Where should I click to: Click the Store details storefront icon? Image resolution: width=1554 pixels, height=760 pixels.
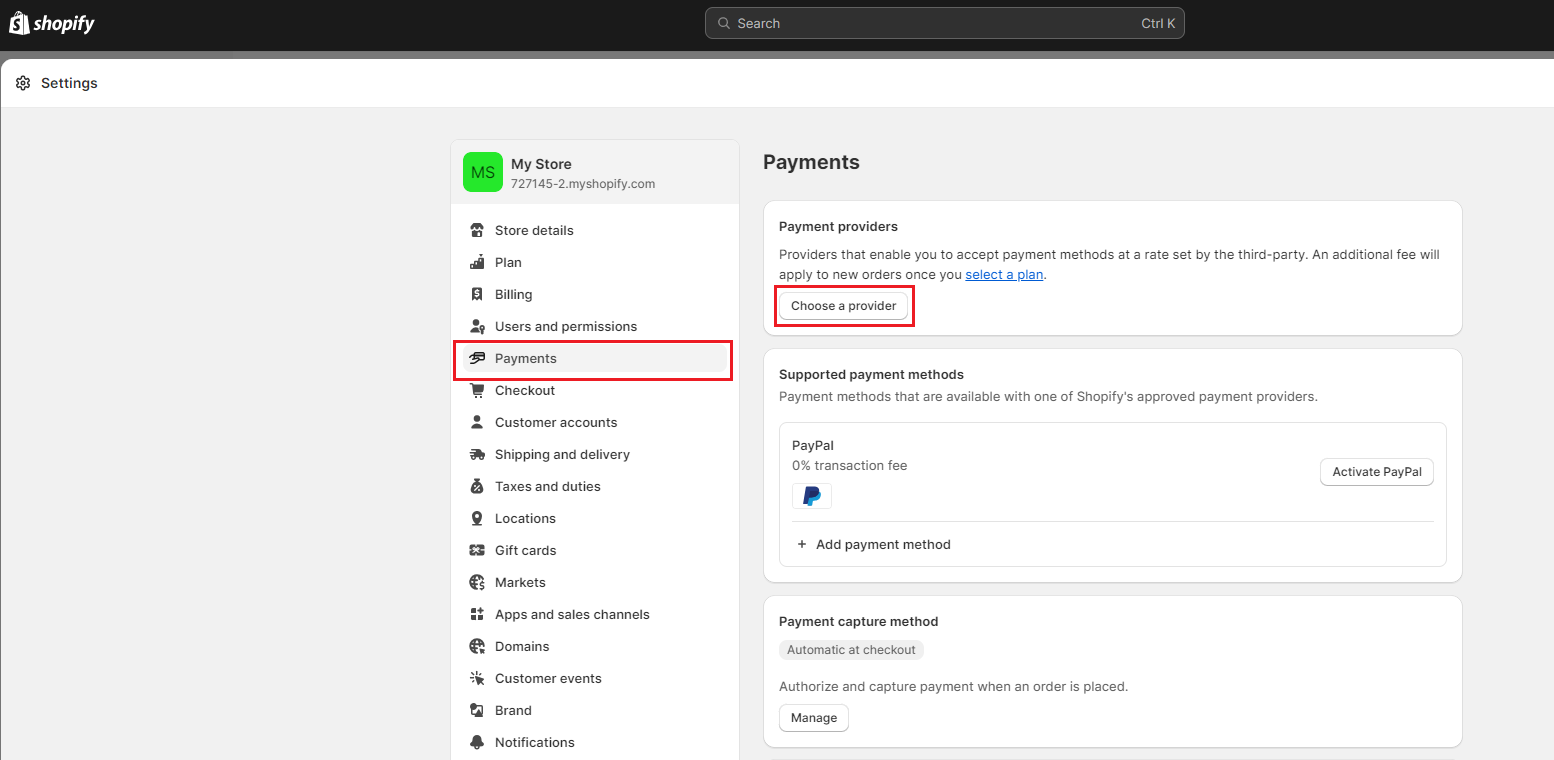click(477, 230)
